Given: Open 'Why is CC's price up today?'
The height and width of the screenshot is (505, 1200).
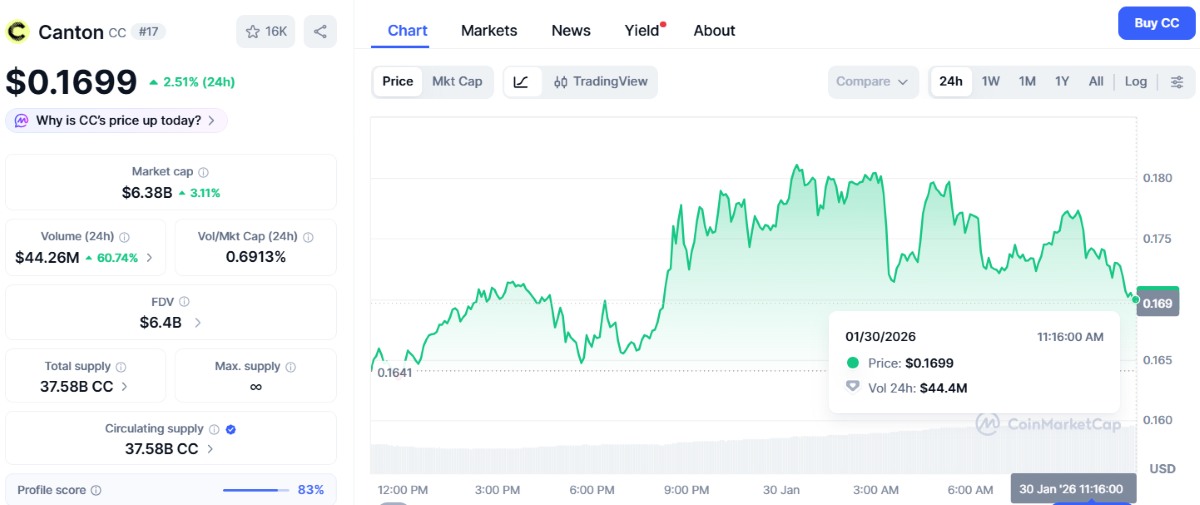Looking at the screenshot, I should click(117, 121).
